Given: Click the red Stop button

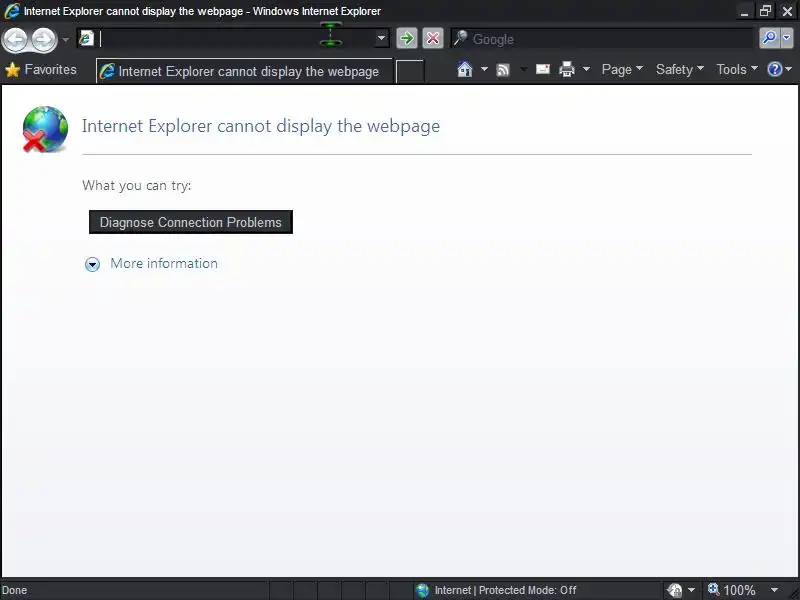Looking at the screenshot, I should pos(433,38).
